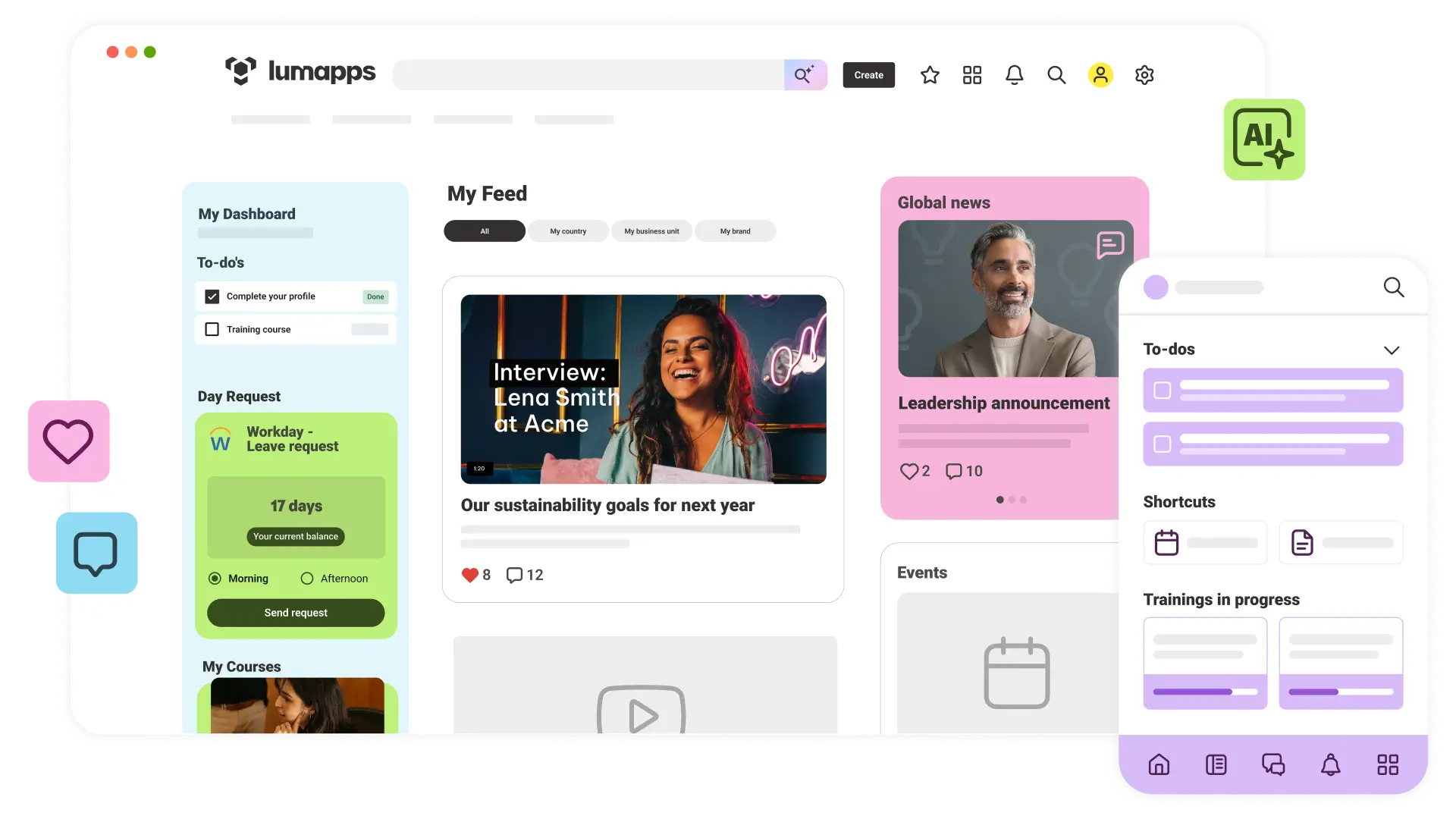Open comments on sustainability goals post
1456x819 pixels.
click(x=514, y=575)
